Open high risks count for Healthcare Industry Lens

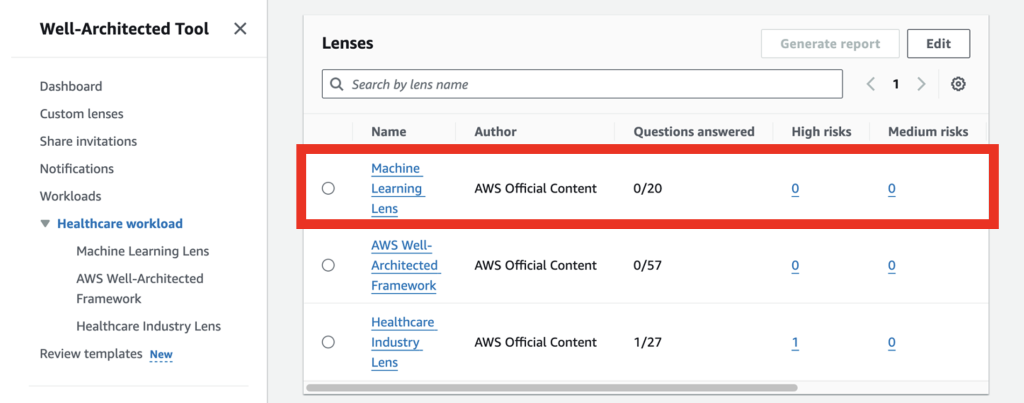[x=795, y=343]
